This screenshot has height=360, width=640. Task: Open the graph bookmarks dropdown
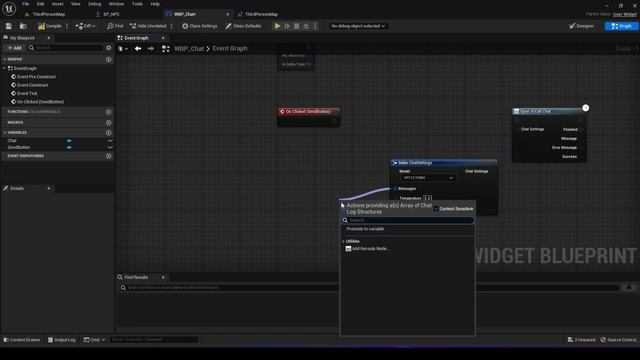(x=123, y=49)
